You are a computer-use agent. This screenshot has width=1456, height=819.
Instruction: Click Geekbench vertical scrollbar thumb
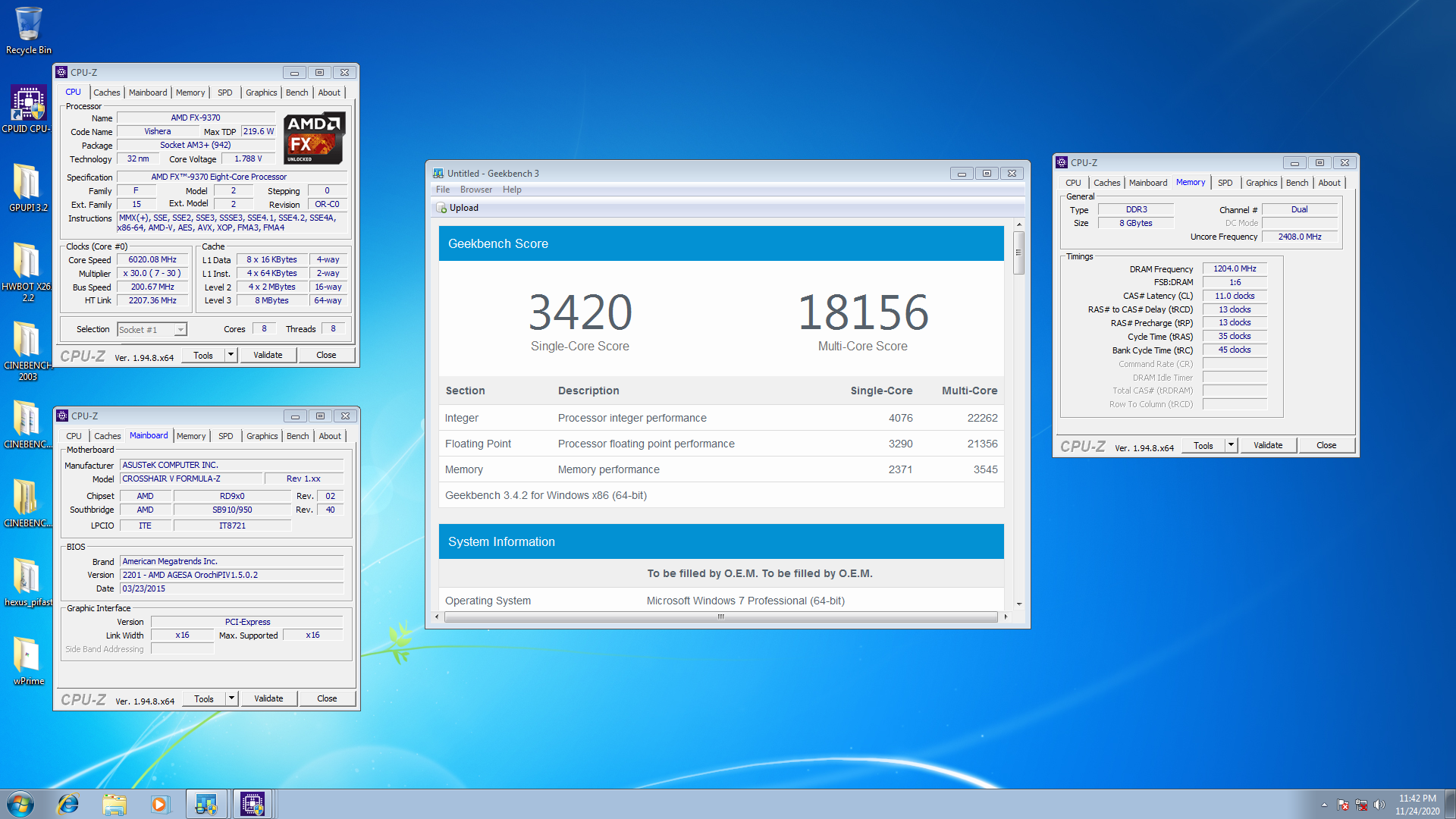pyautogui.click(x=1019, y=253)
